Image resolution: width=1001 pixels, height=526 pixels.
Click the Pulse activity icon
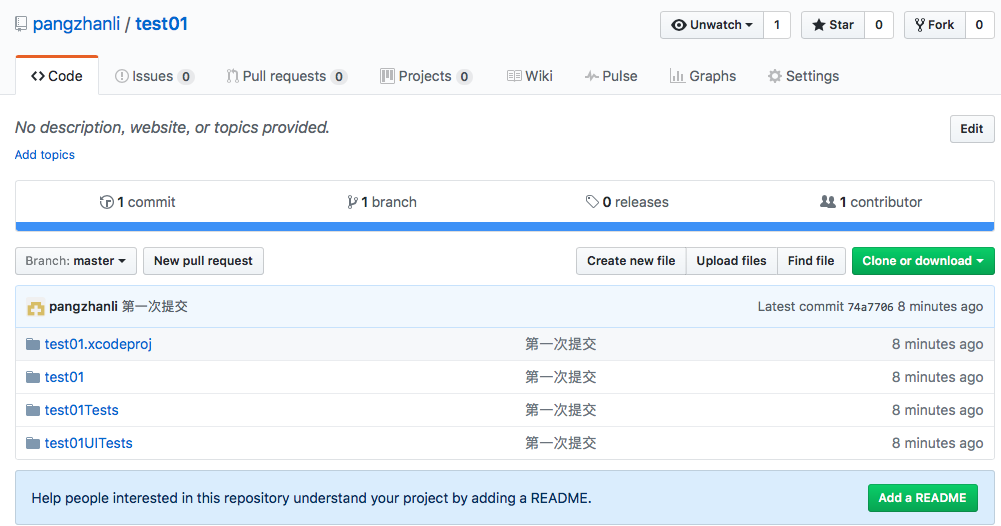click(592, 76)
